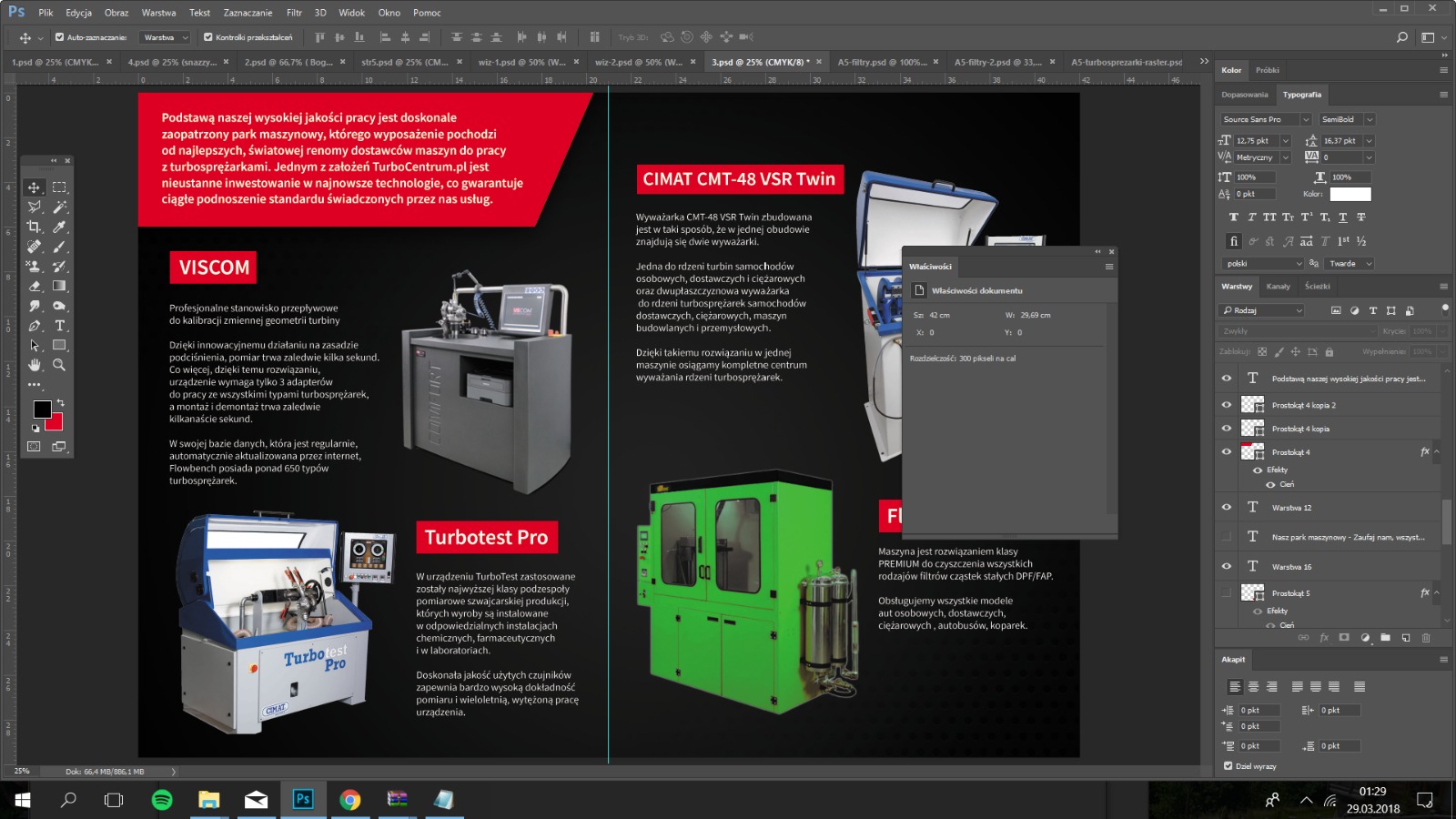The width and height of the screenshot is (1456, 819).
Task: Create a new group with folder icon
Action: click(x=1385, y=638)
